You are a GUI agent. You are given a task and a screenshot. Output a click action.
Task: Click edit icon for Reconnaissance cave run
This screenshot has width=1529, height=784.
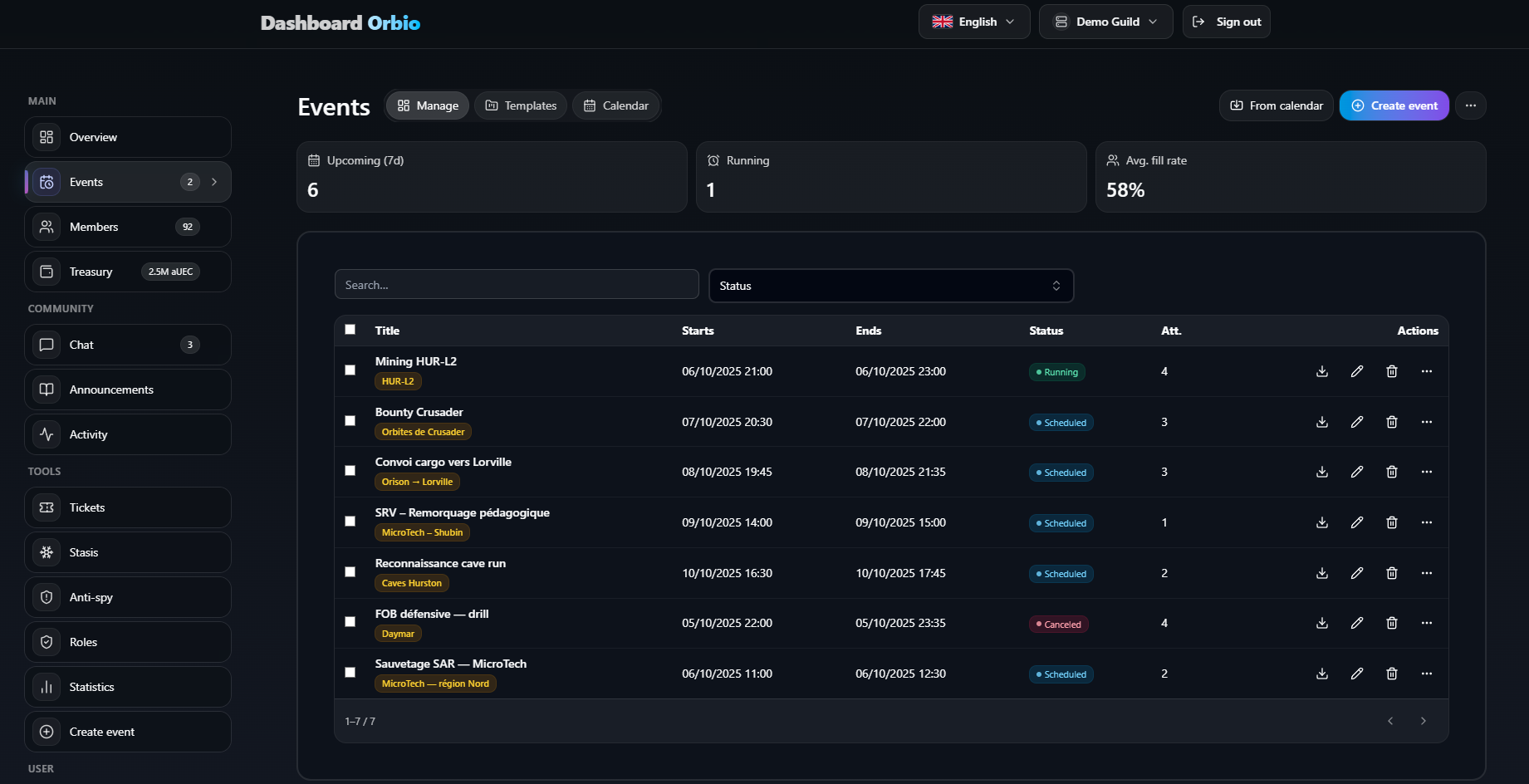point(1356,573)
